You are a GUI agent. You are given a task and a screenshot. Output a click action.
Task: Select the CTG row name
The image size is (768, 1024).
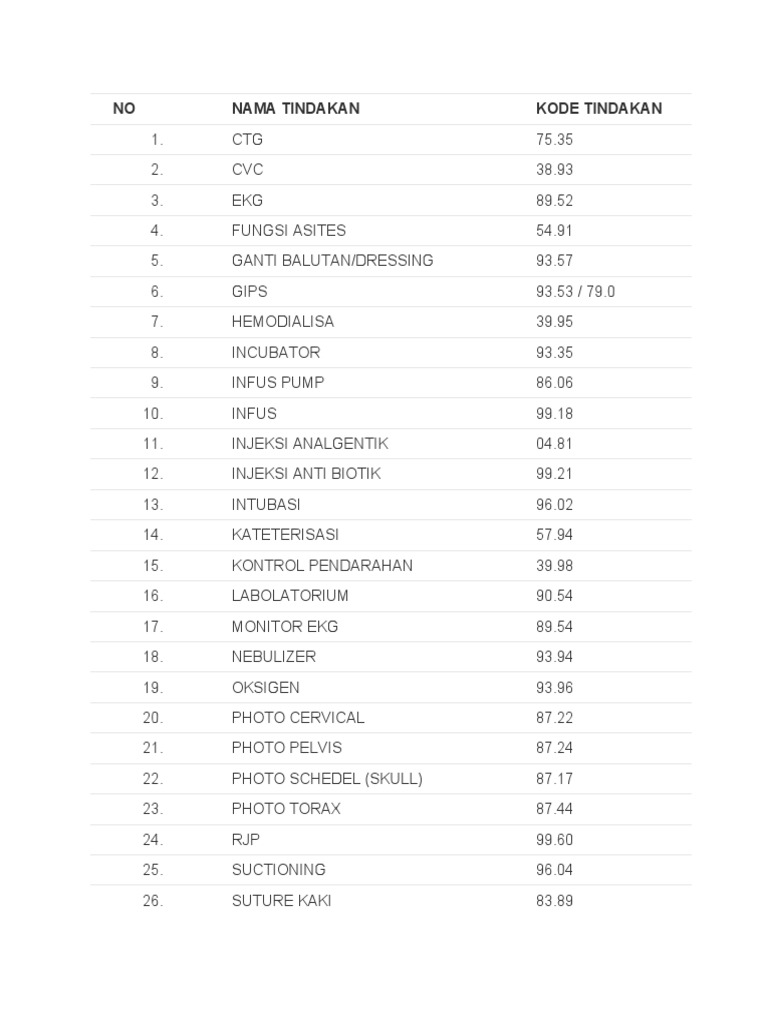(x=247, y=139)
